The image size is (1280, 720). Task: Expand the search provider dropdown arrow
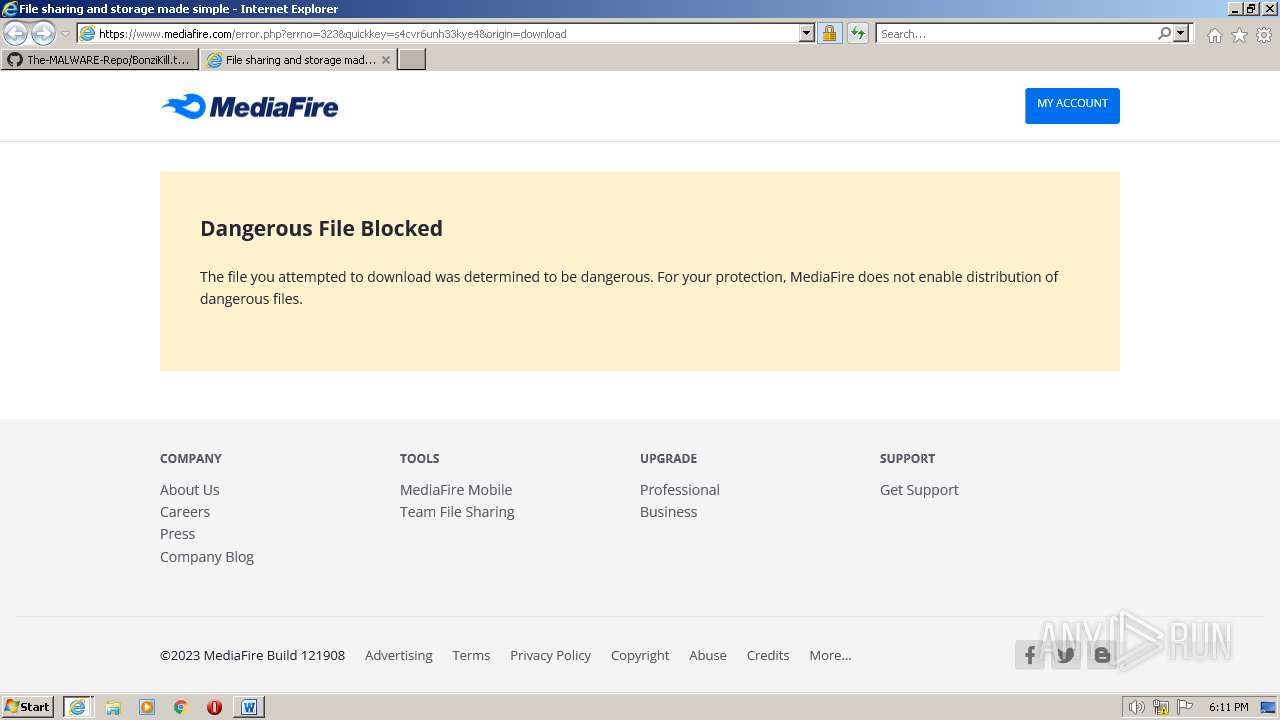tap(1181, 33)
